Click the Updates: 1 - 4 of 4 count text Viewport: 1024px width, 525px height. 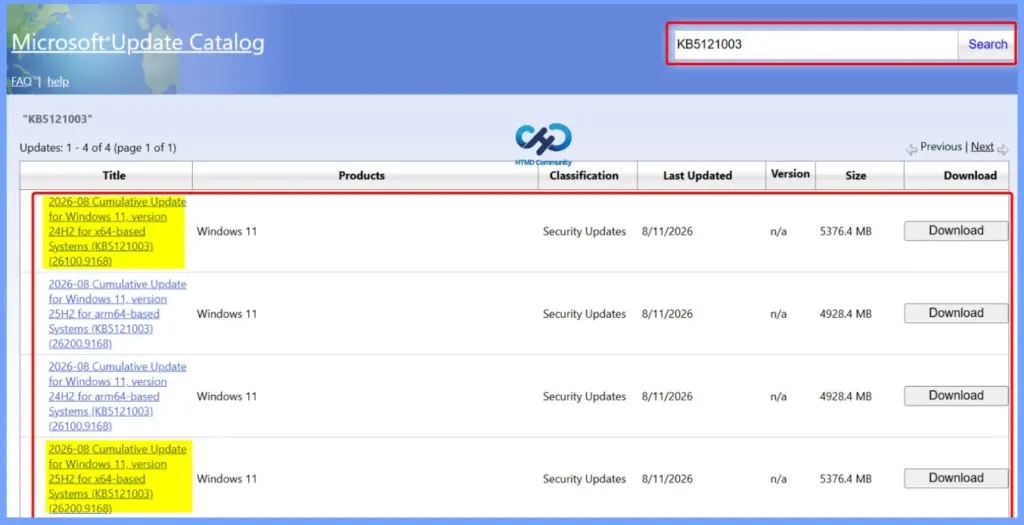[x=98, y=148]
